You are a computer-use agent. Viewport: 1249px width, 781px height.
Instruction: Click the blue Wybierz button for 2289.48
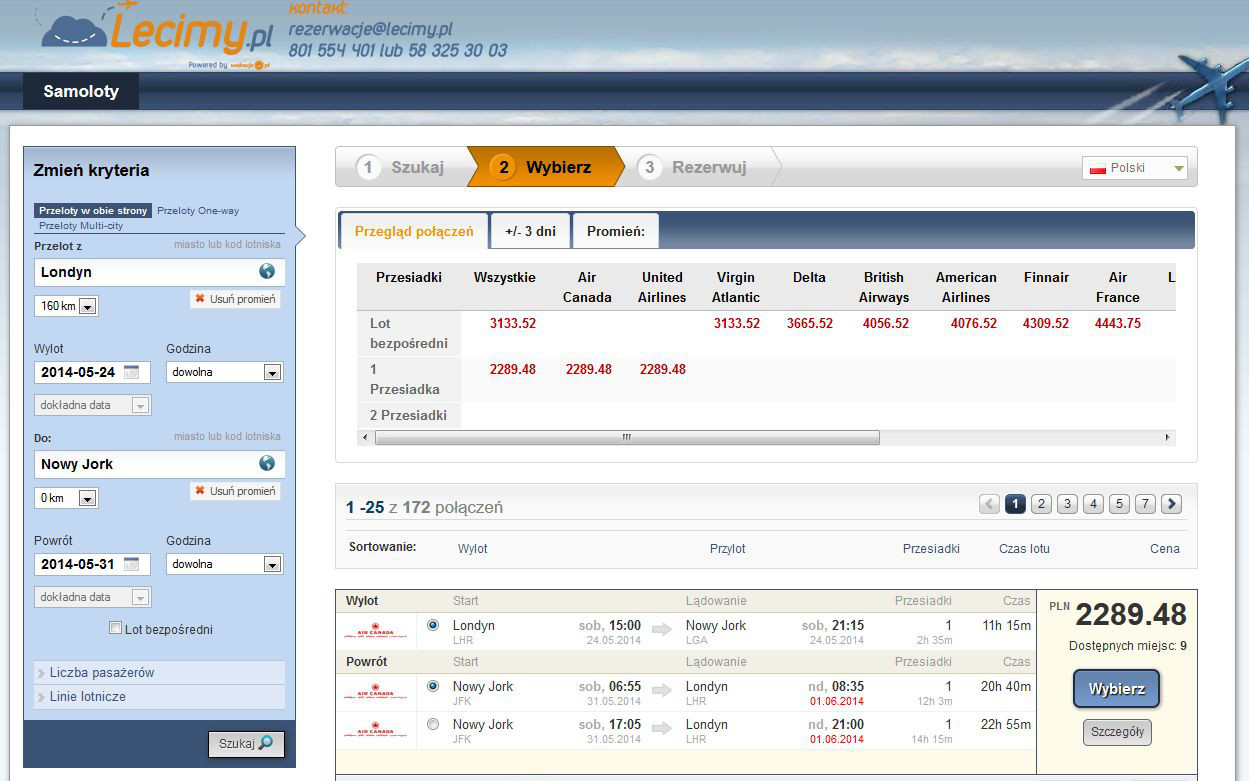[x=1116, y=689]
